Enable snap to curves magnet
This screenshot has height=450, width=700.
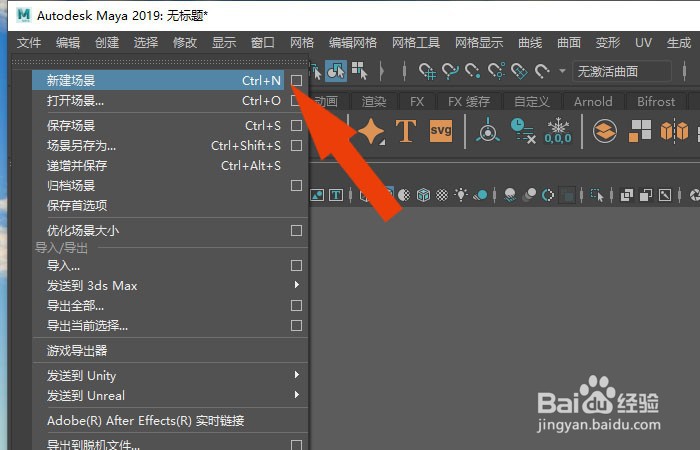450,71
